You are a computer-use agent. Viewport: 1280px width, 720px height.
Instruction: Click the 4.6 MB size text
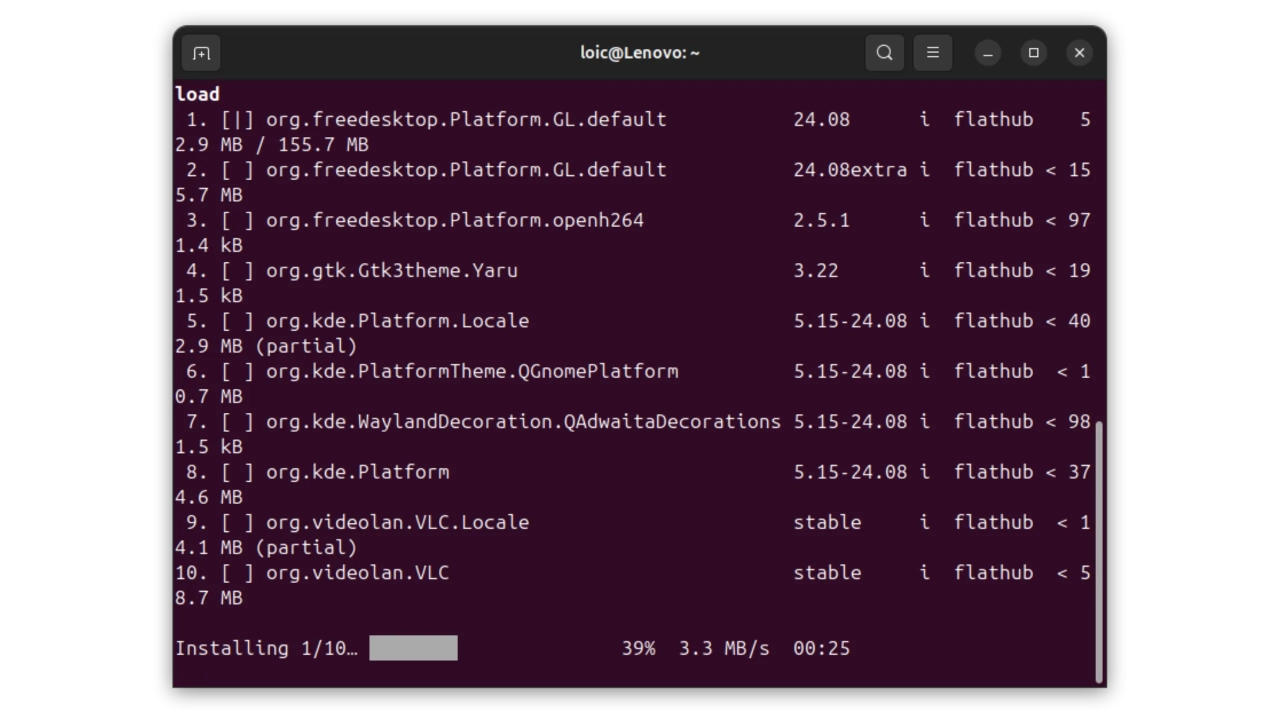[209, 497]
